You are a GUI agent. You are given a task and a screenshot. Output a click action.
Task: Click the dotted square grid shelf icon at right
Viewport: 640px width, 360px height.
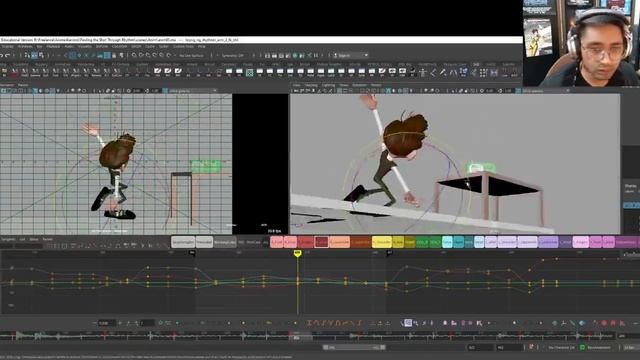pos(484,73)
